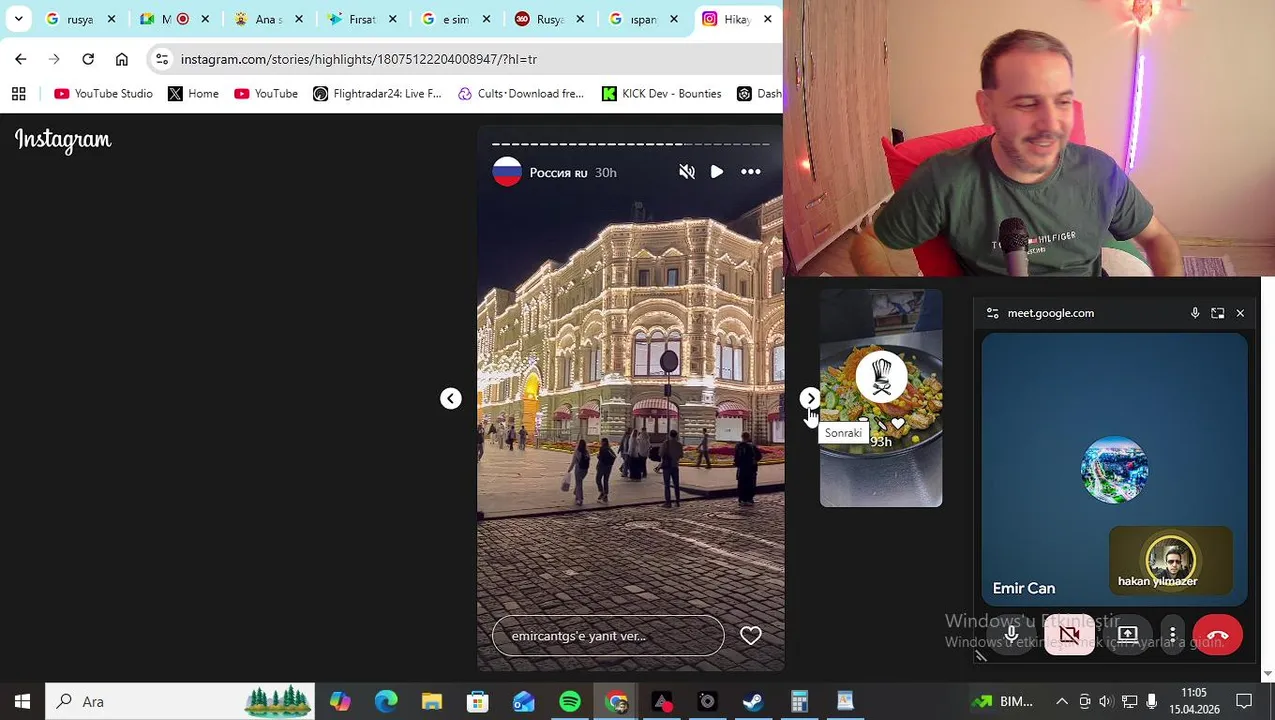View site information icon in address bar
The width and height of the screenshot is (1275, 720).
click(x=162, y=59)
